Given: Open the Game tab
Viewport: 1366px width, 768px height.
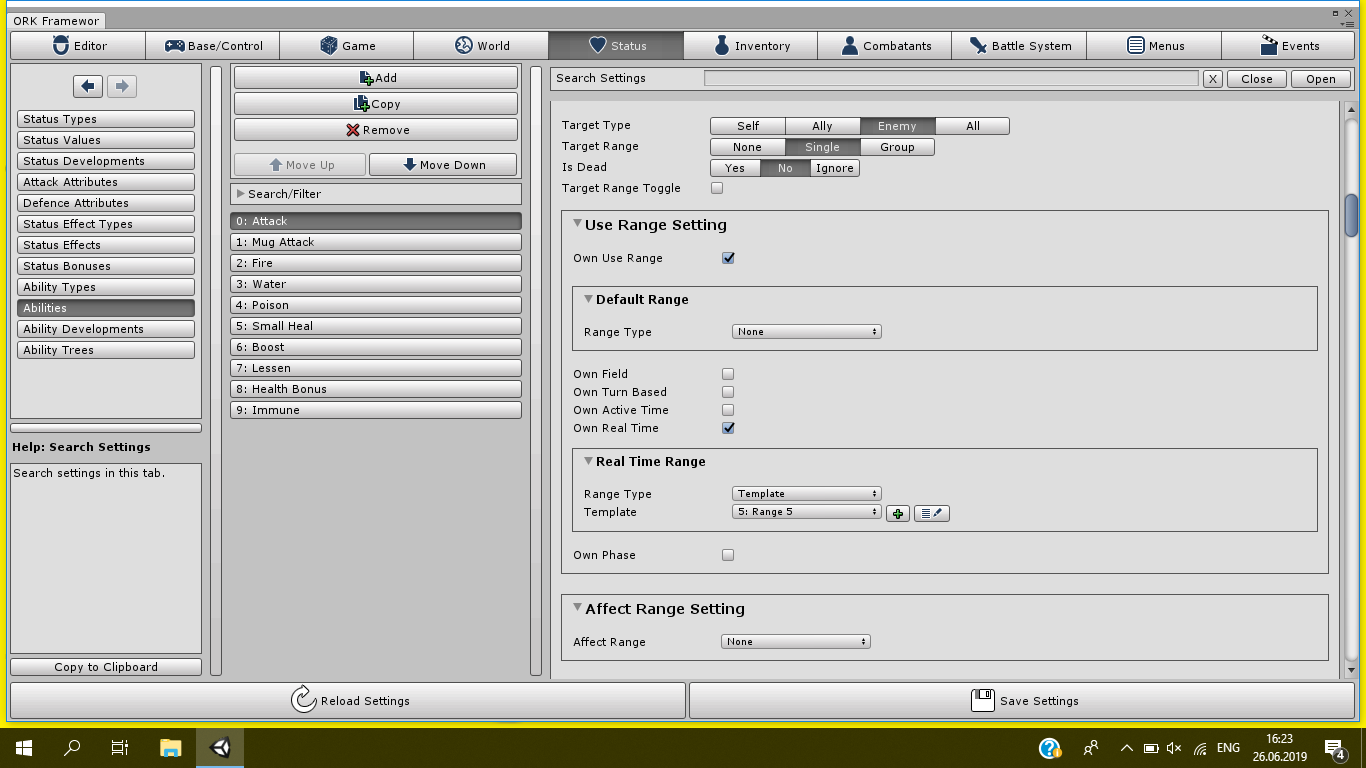Looking at the screenshot, I should click(346, 46).
